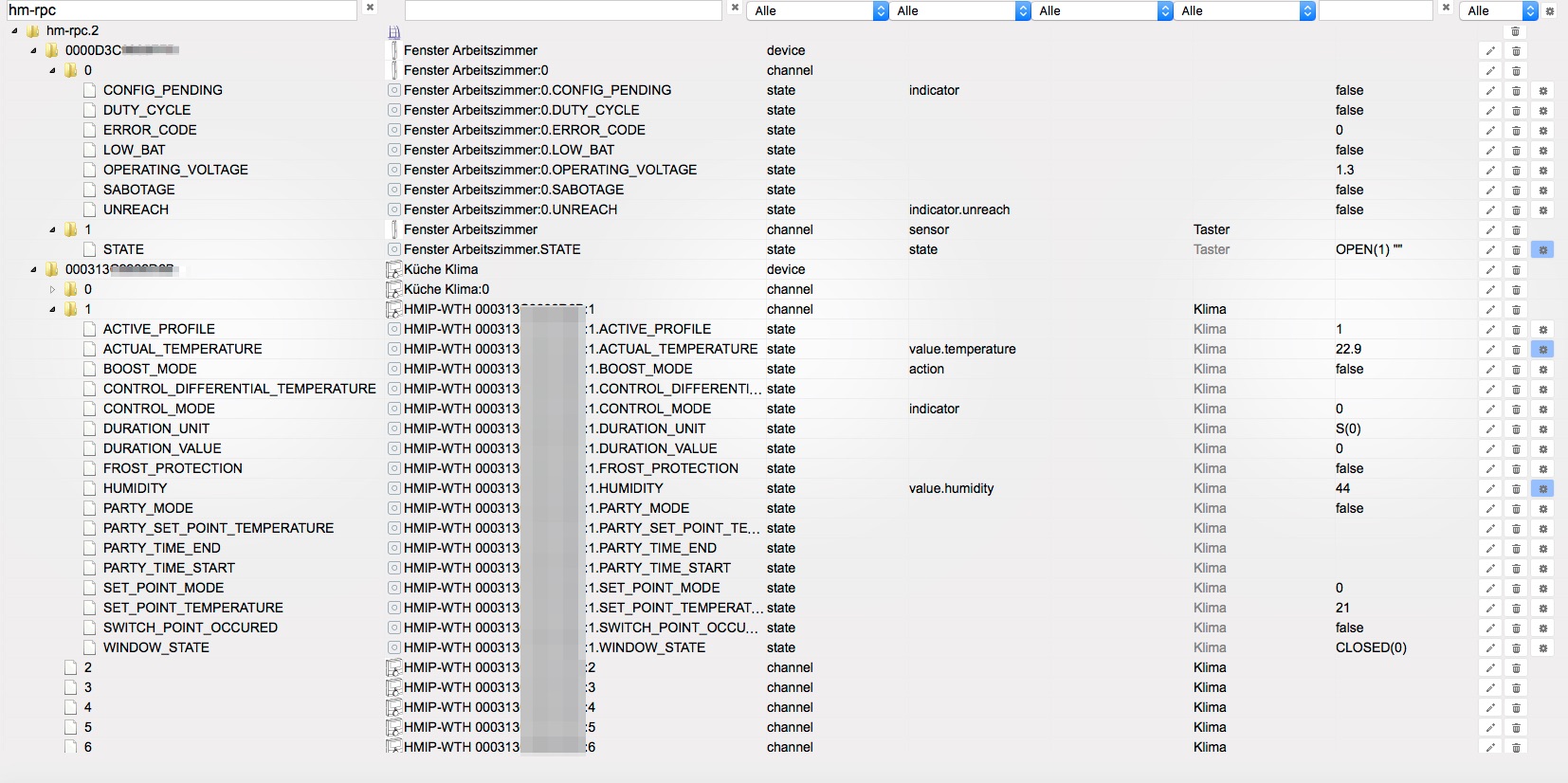Click the PARTY_SET_POINT_TEMPERATURE entry
Viewport: 1568px width, 783px height.
click(218, 528)
